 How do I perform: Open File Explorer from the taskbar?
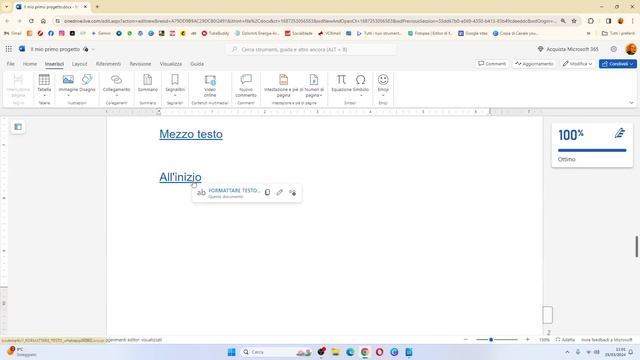[x=336, y=352]
